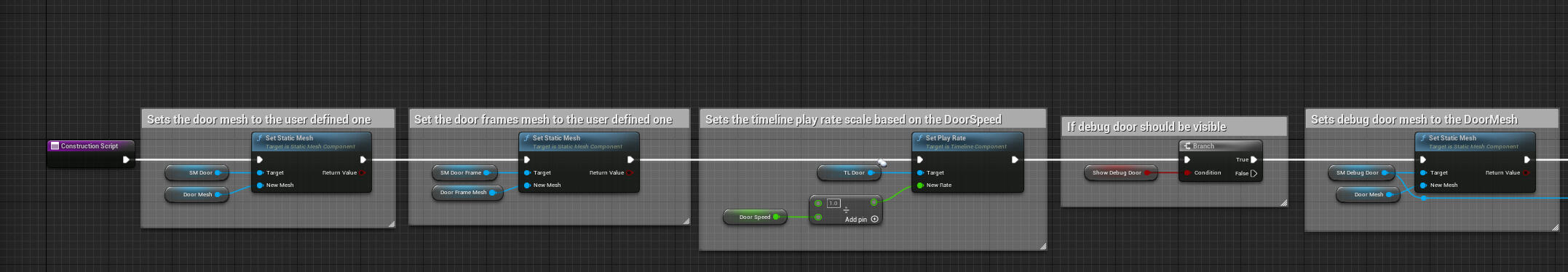This screenshot has height=272, width=1568.
Task: Select the SM Door variable node
Action: [x=197, y=173]
